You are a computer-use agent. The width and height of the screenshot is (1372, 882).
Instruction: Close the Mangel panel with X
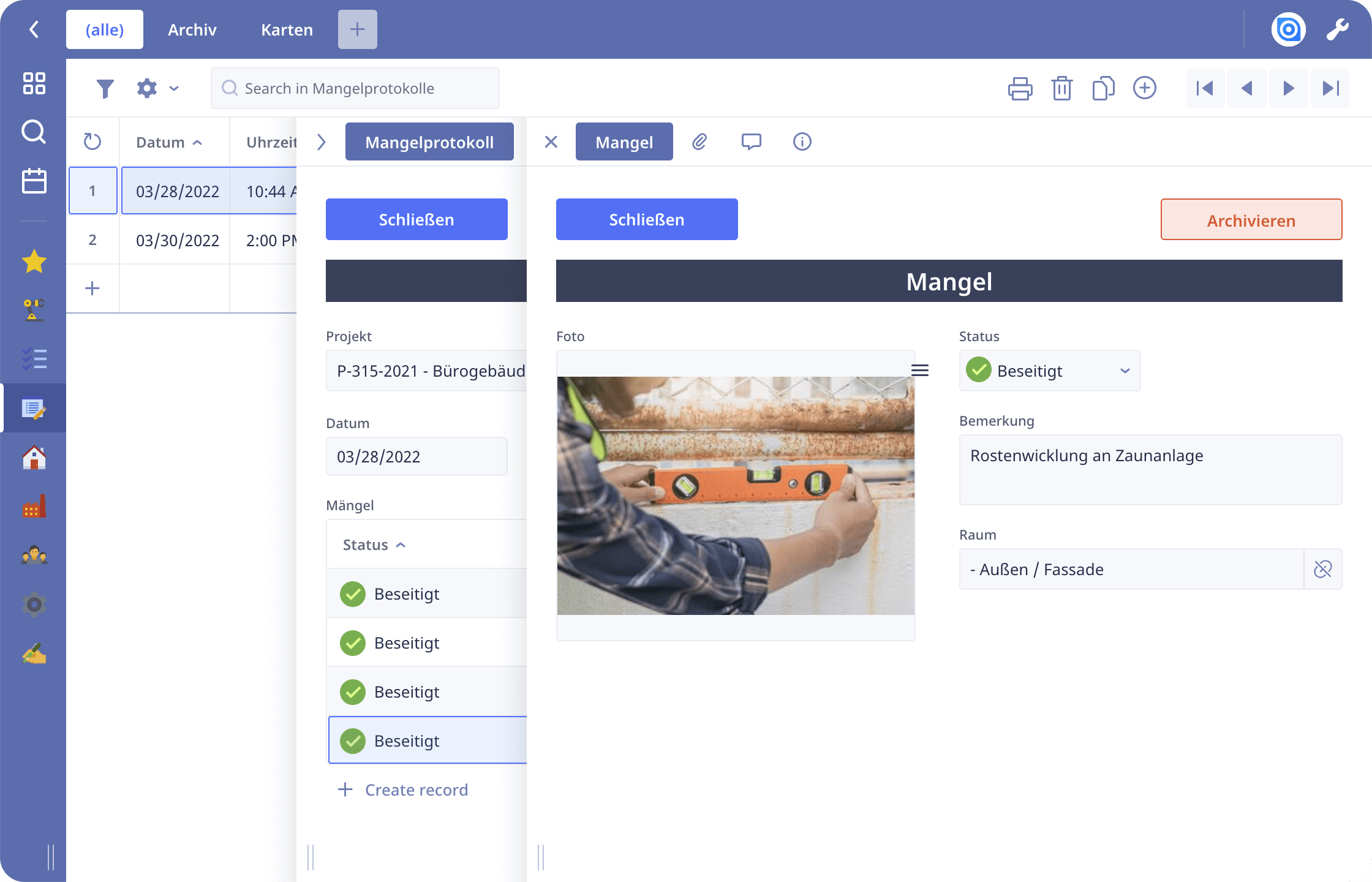click(551, 142)
